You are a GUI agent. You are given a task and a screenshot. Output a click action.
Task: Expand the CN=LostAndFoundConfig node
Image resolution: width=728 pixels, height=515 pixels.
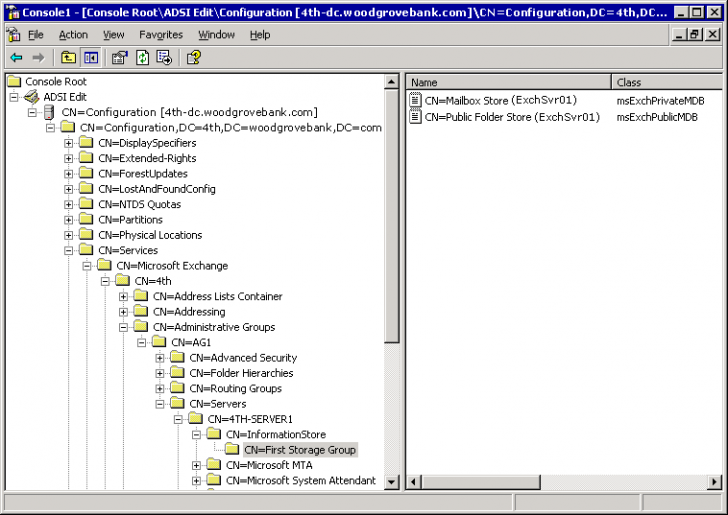pyautogui.click(x=69, y=189)
